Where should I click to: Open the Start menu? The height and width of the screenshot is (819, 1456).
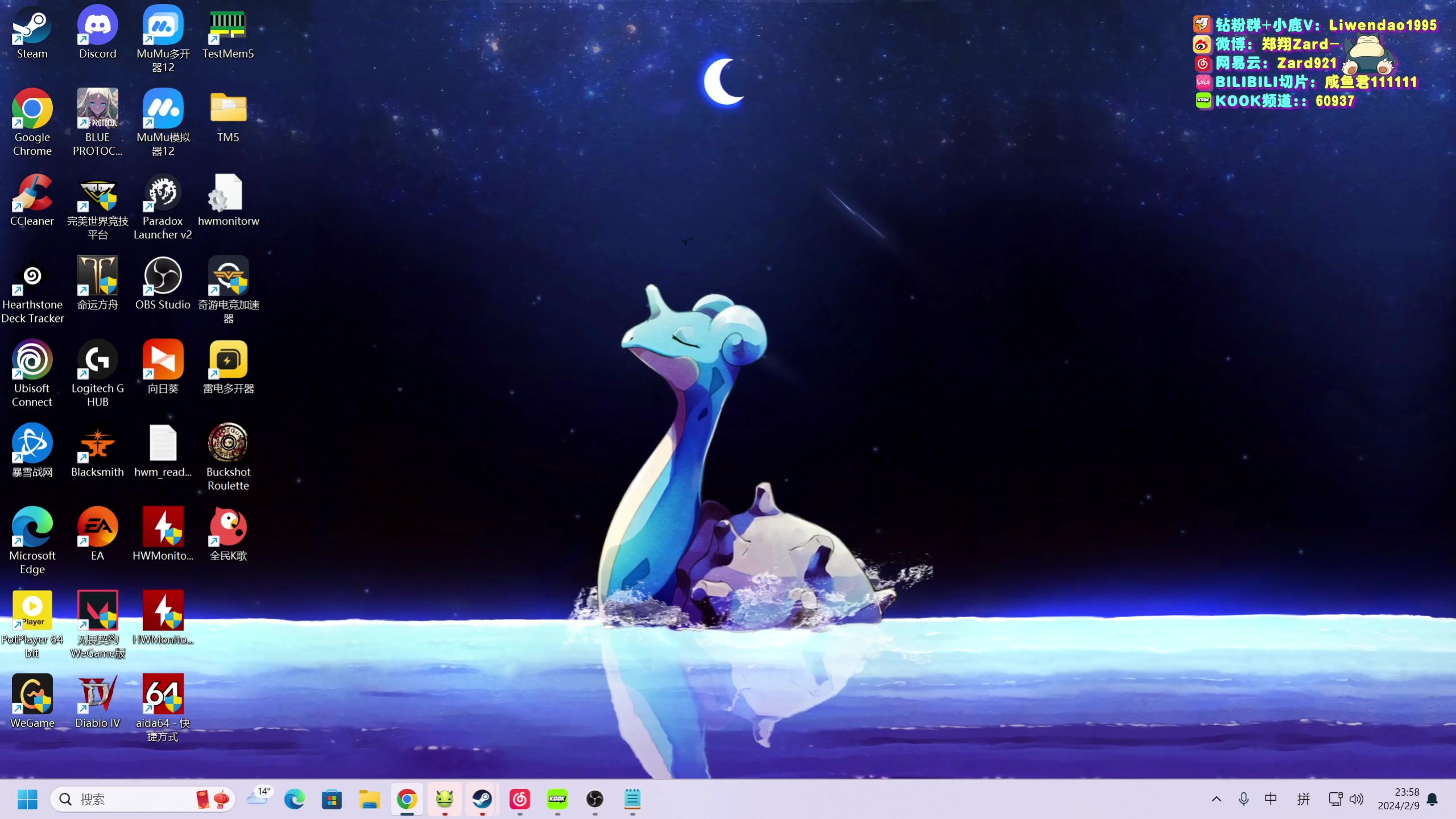26,799
